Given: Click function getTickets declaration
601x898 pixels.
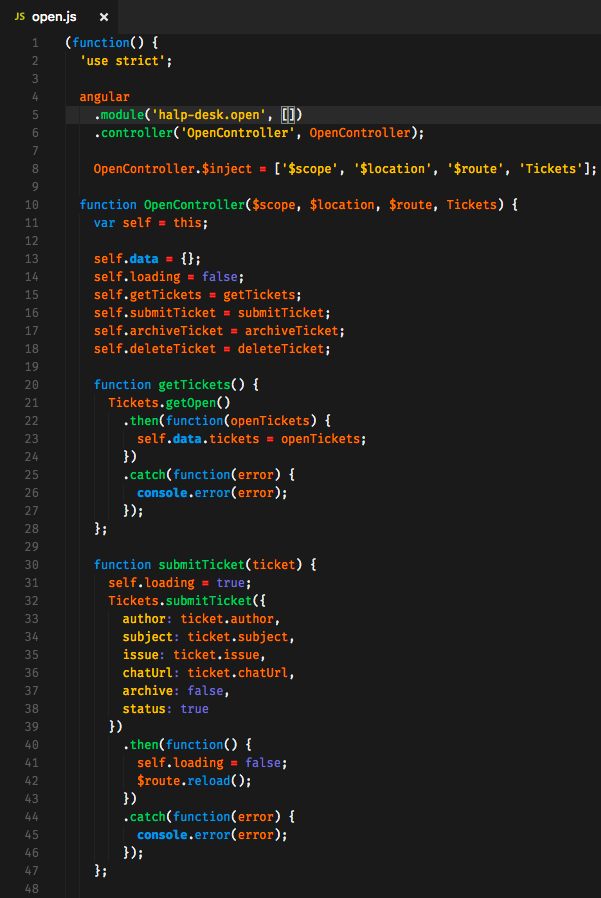Looking at the screenshot, I should click(176, 385).
